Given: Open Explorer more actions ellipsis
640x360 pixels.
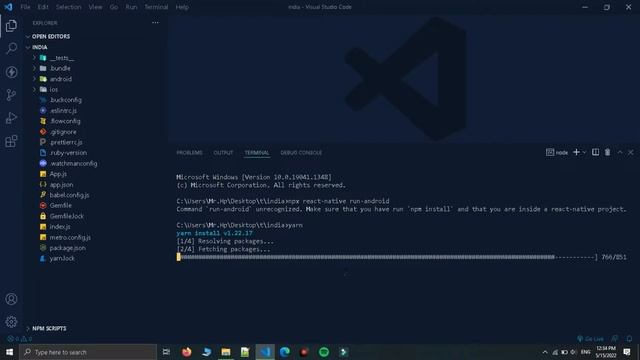Looking at the screenshot, I should coord(155,23).
